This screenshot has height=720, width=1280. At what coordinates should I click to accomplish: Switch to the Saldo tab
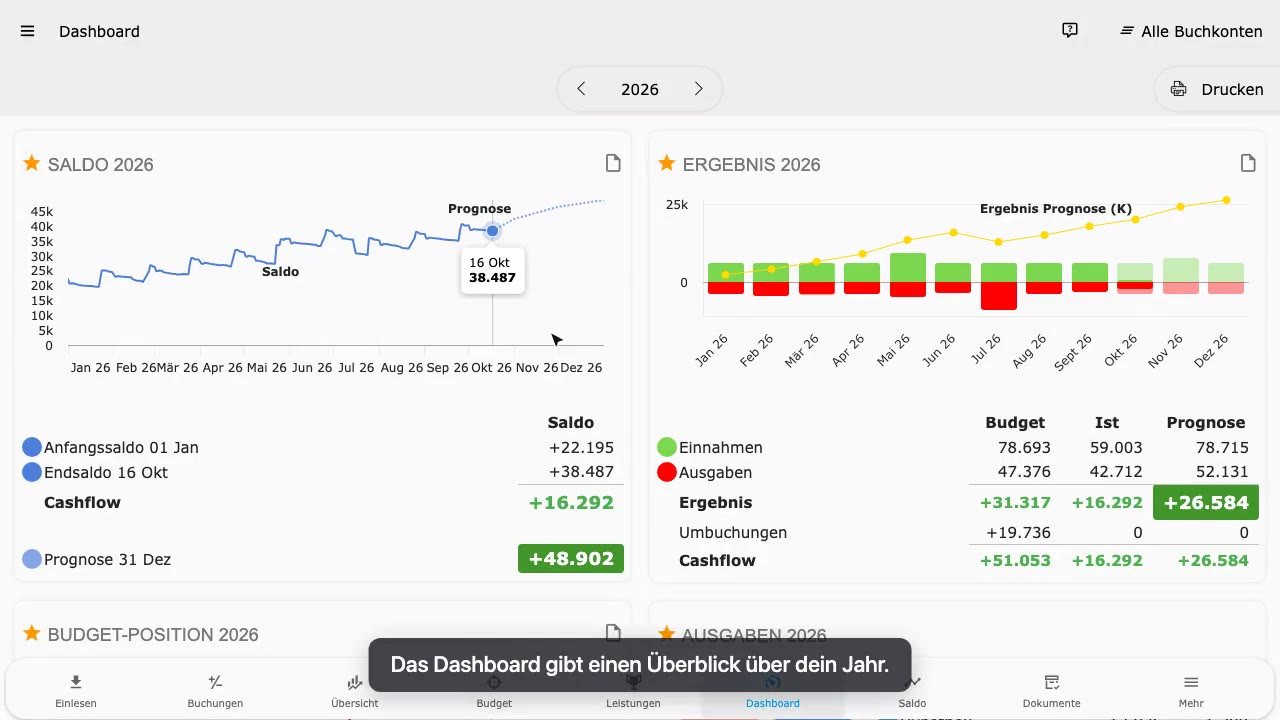click(x=912, y=689)
